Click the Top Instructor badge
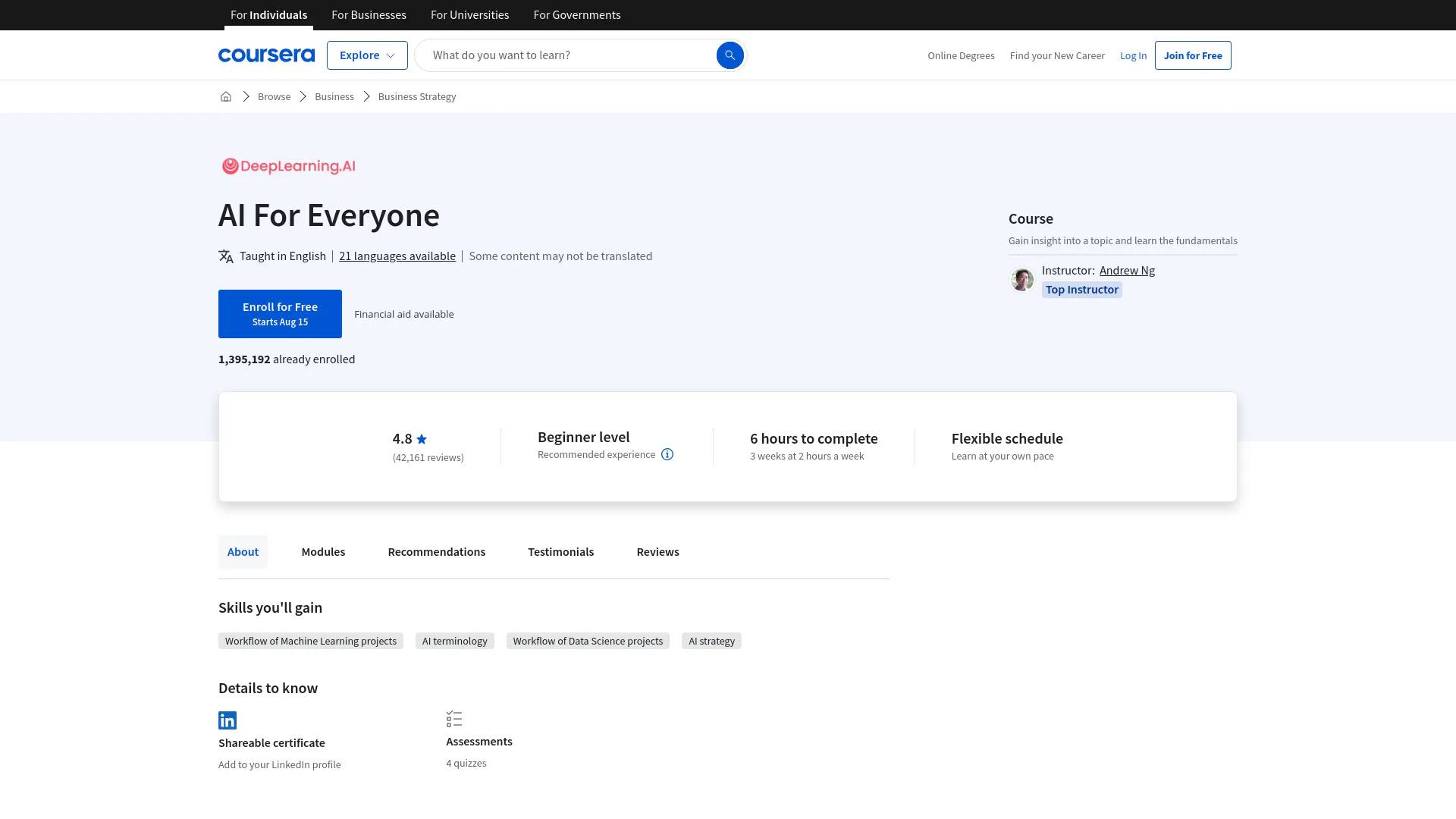This screenshot has height=819, width=1456. click(1082, 290)
